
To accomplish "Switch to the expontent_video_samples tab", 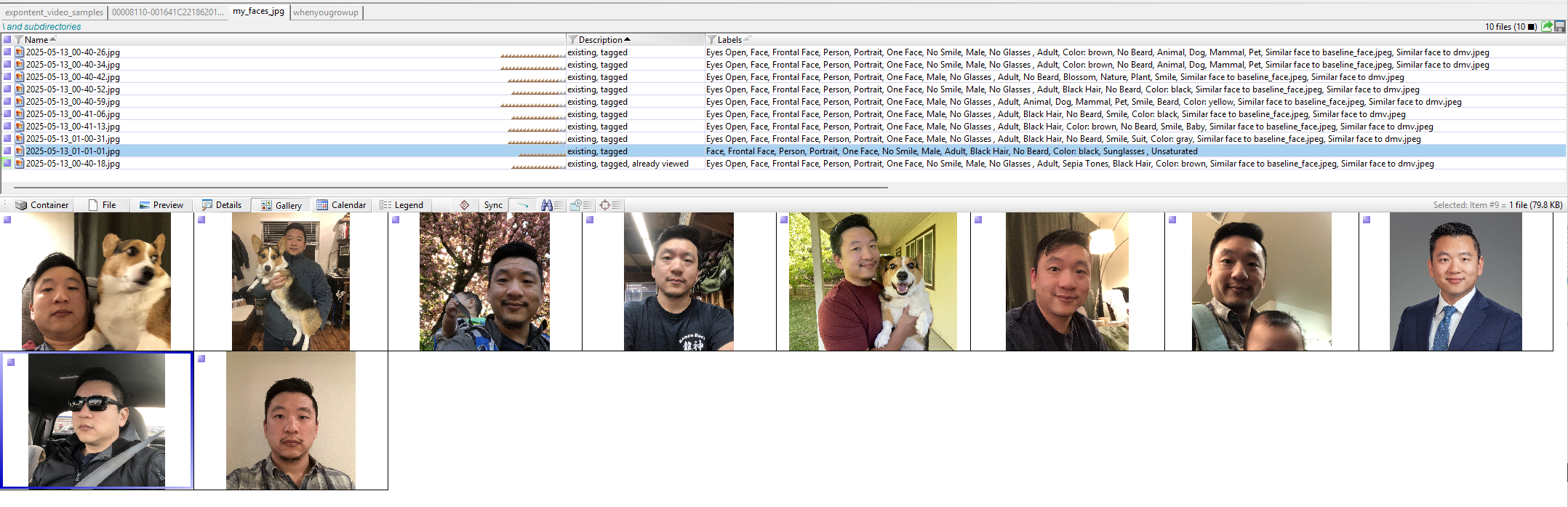I will [54, 12].
